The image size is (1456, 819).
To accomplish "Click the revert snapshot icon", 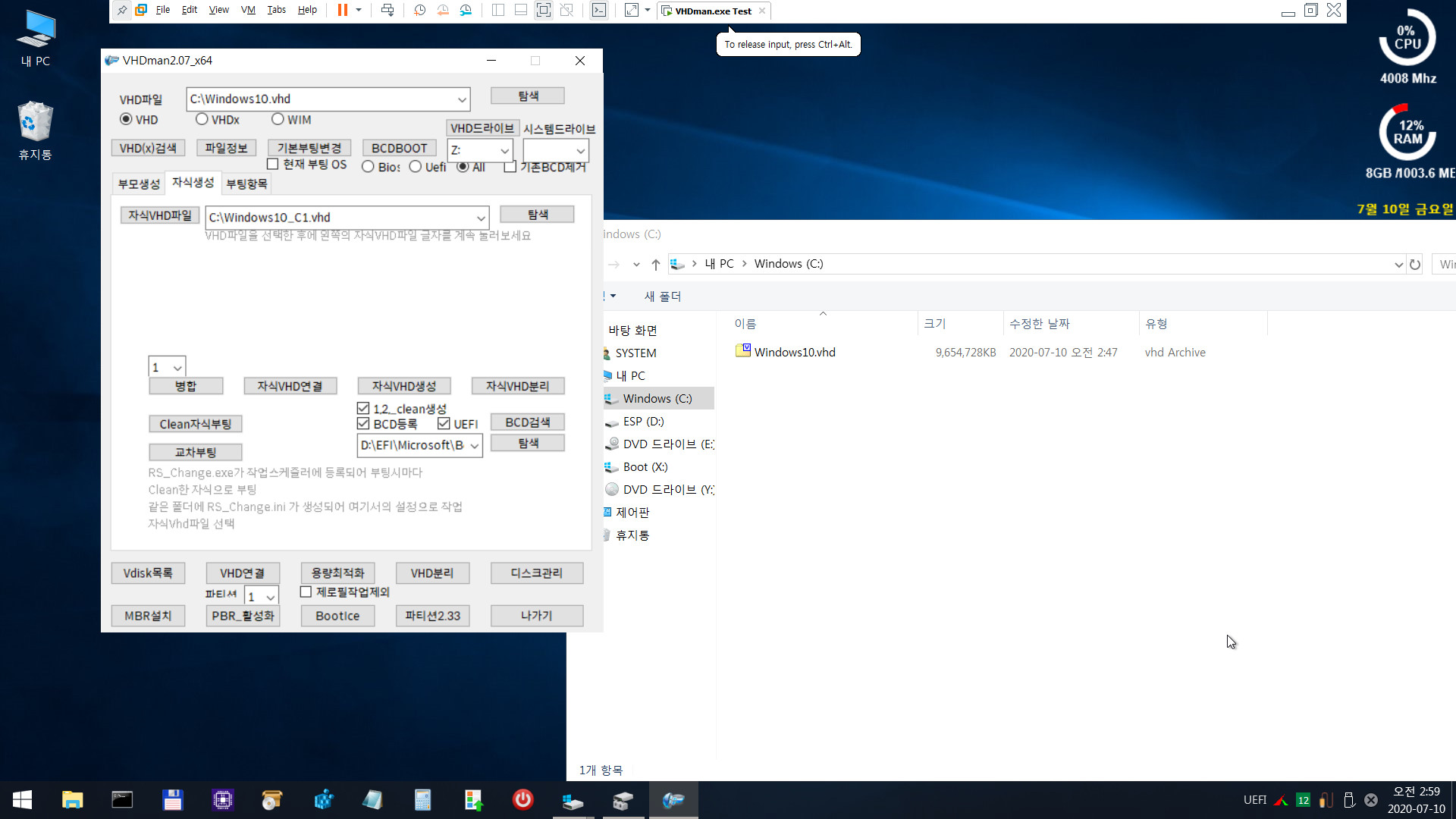I will [x=443, y=11].
